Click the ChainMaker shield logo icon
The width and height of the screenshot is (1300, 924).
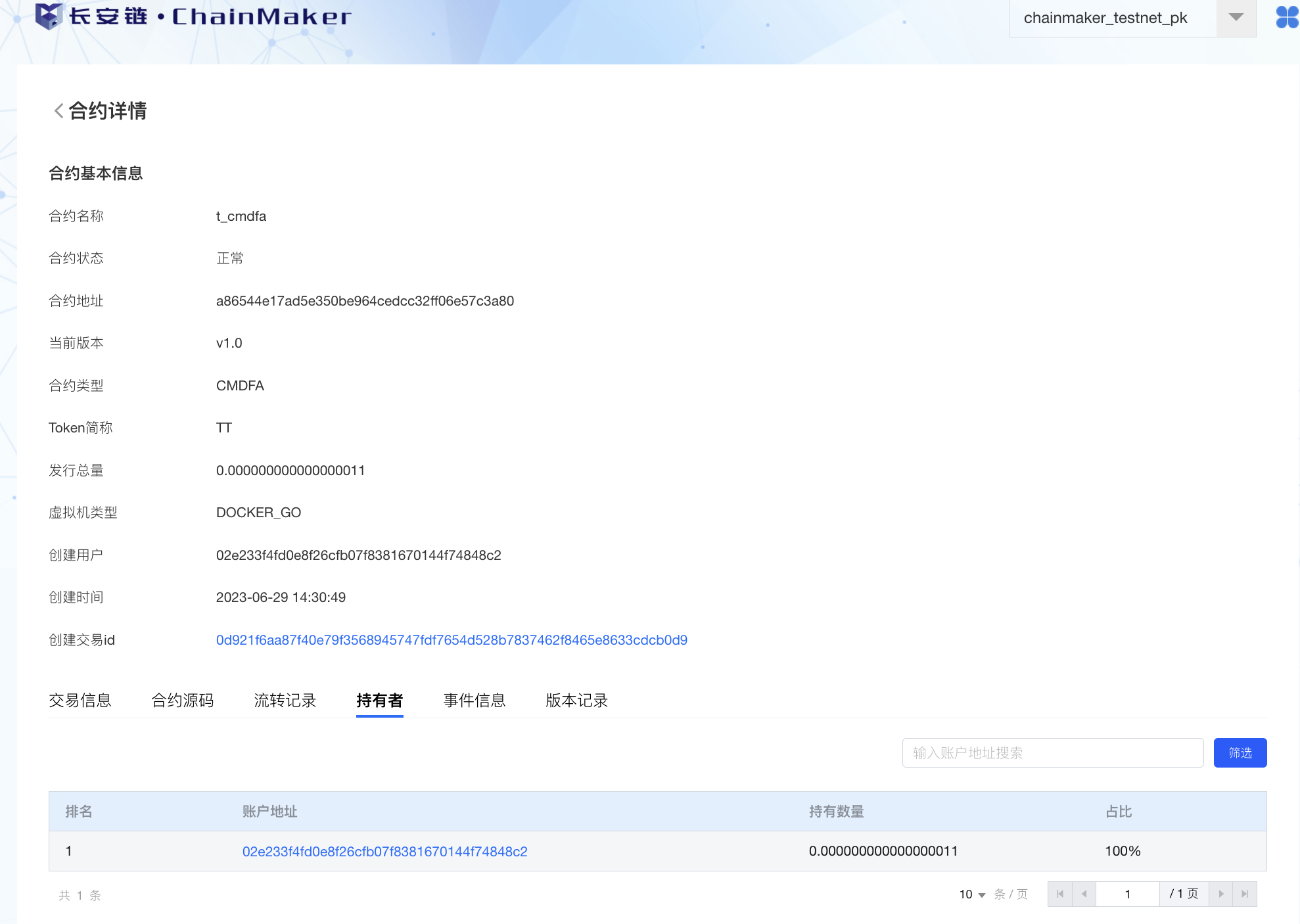48,16
